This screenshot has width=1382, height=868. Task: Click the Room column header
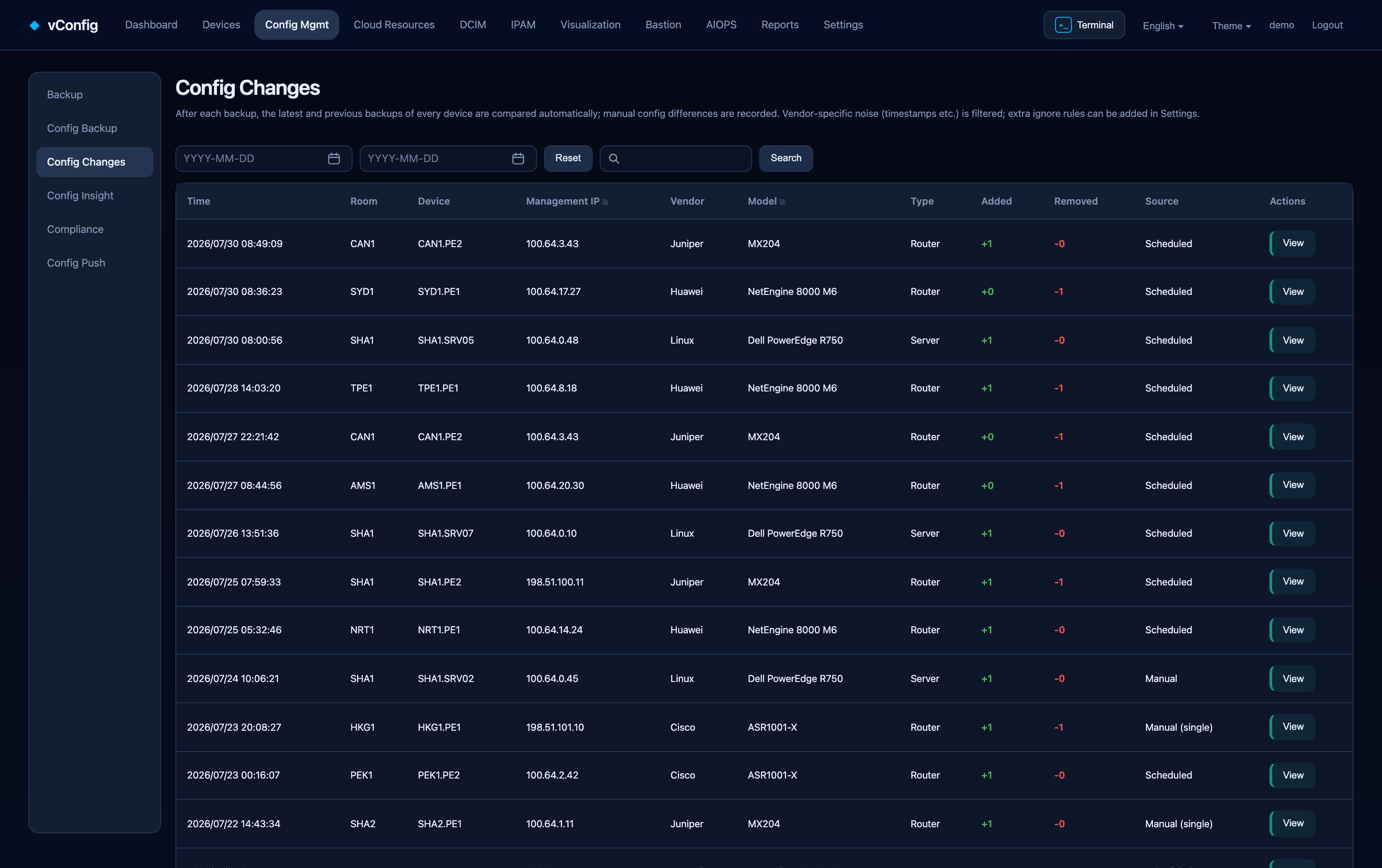[x=363, y=201]
